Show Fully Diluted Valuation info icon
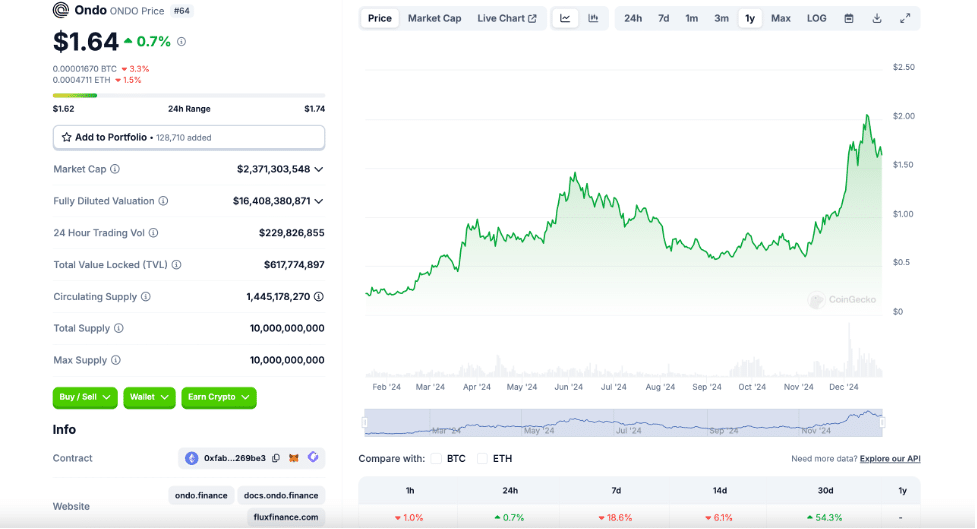The width and height of the screenshot is (977, 529). (x=163, y=201)
